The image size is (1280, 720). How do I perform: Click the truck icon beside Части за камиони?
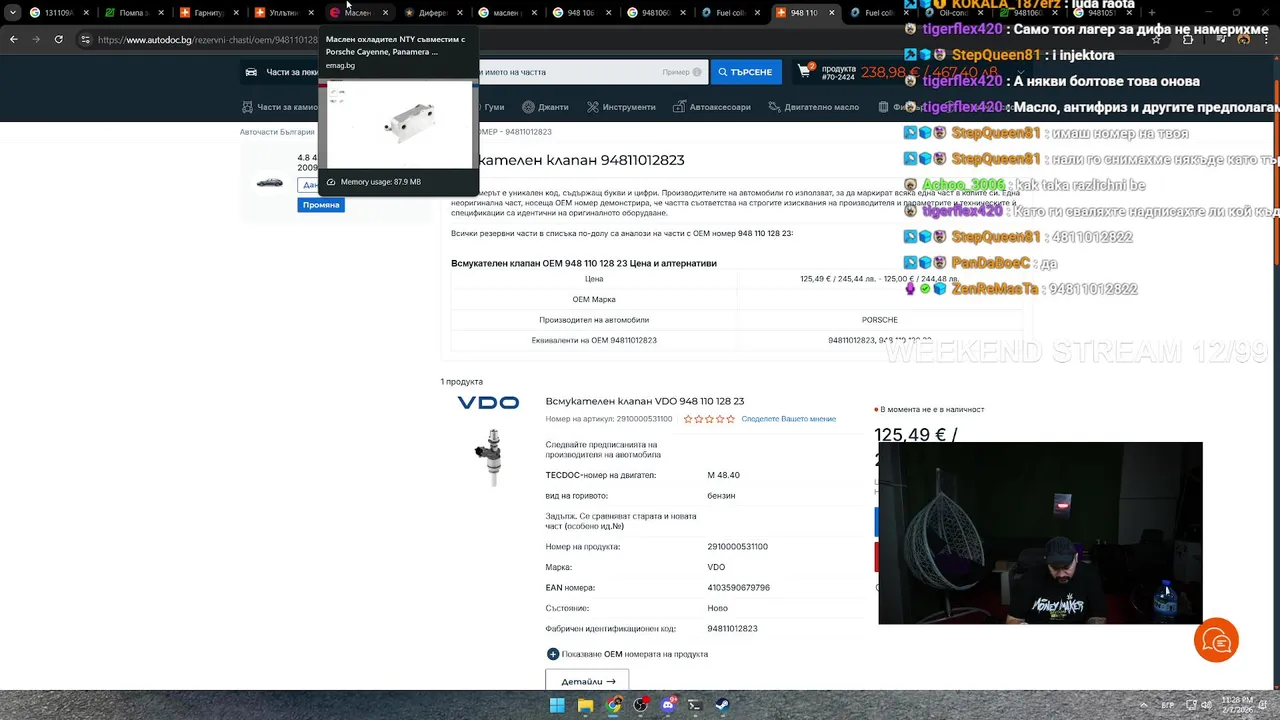click(x=247, y=107)
